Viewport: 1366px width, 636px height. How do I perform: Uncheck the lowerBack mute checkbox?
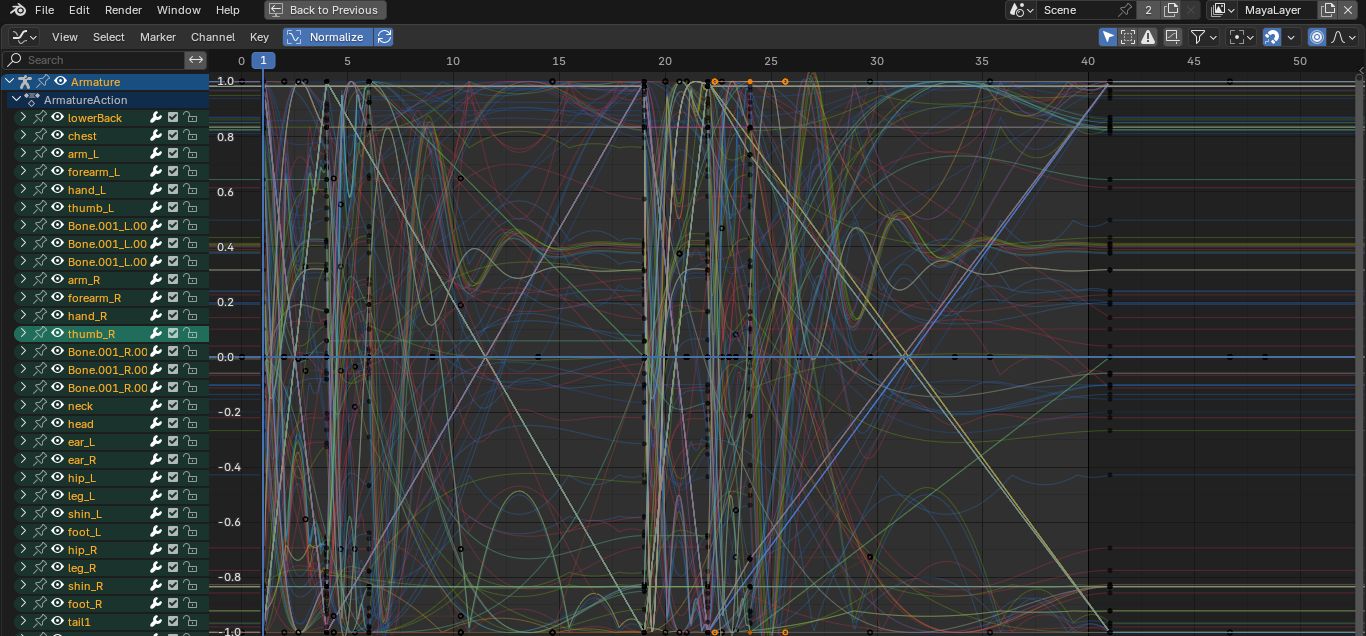[x=173, y=118]
